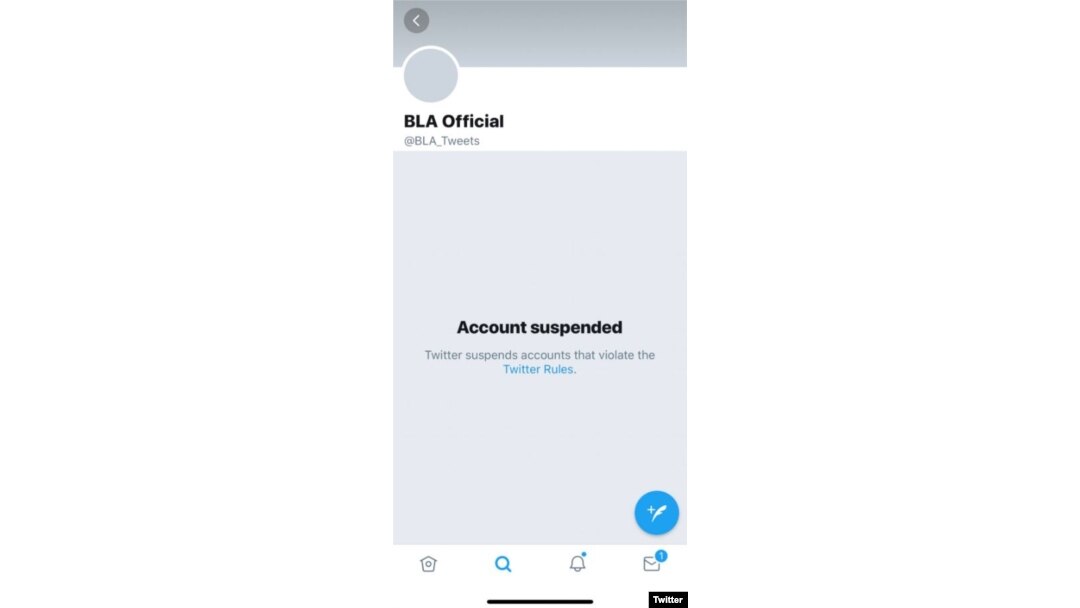Open the Home tab icon
Viewport: 1080px width, 608px height.
(428, 564)
